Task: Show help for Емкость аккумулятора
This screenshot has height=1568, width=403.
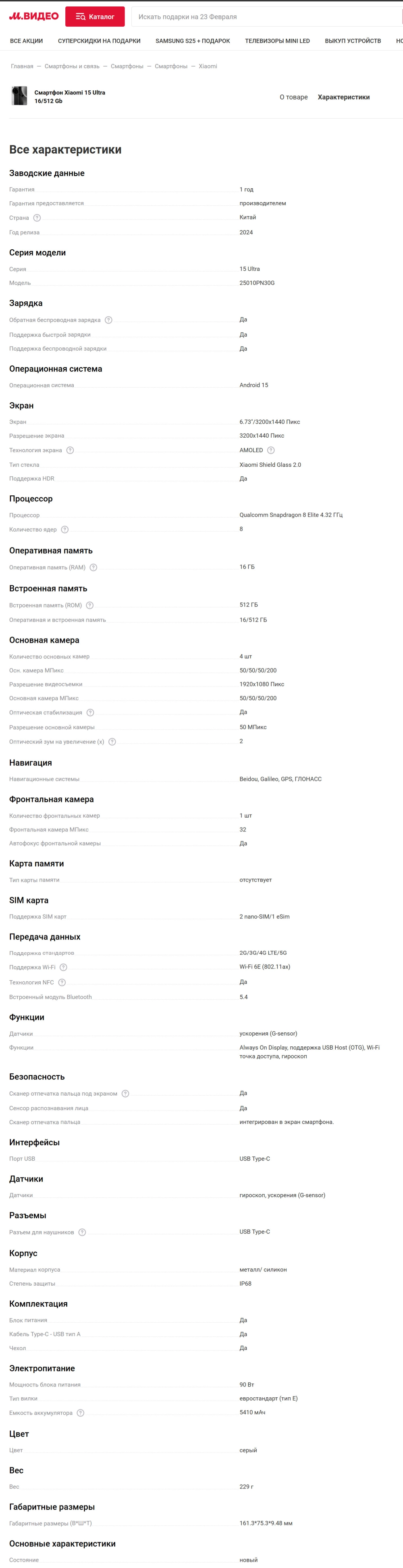Action: click(81, 1413)
